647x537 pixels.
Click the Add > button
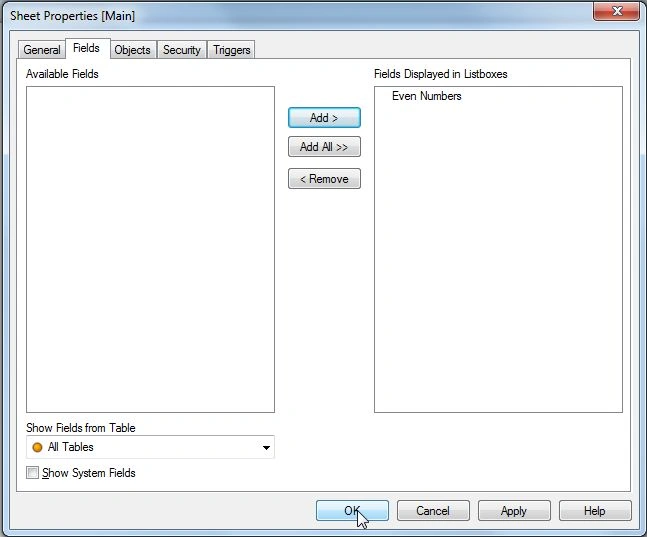click(324, 118)
